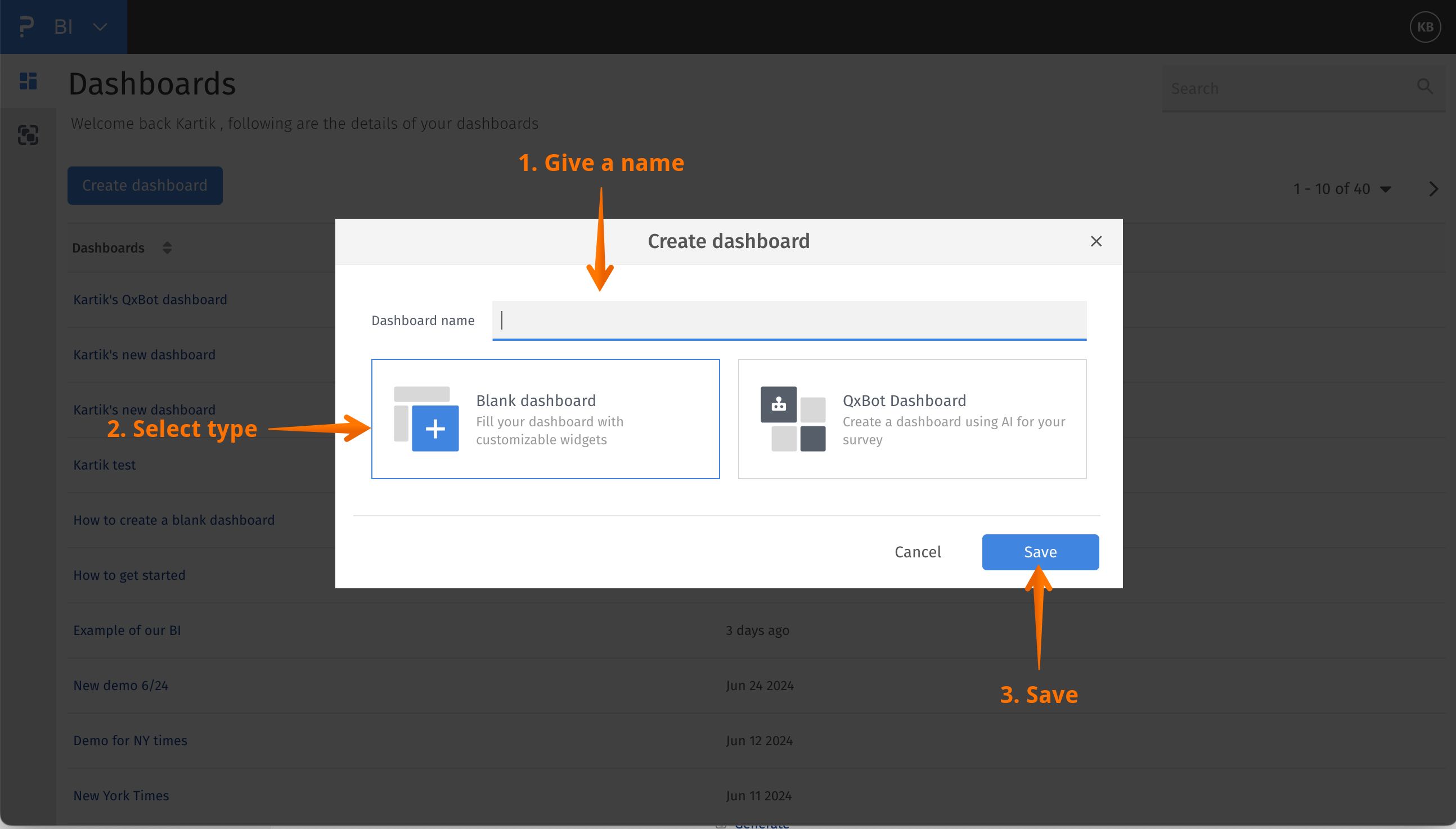The height and width of the screenshot is (829, 1456).
Task: Close the Create dashboard dialog
Action: pos(1095,241)
